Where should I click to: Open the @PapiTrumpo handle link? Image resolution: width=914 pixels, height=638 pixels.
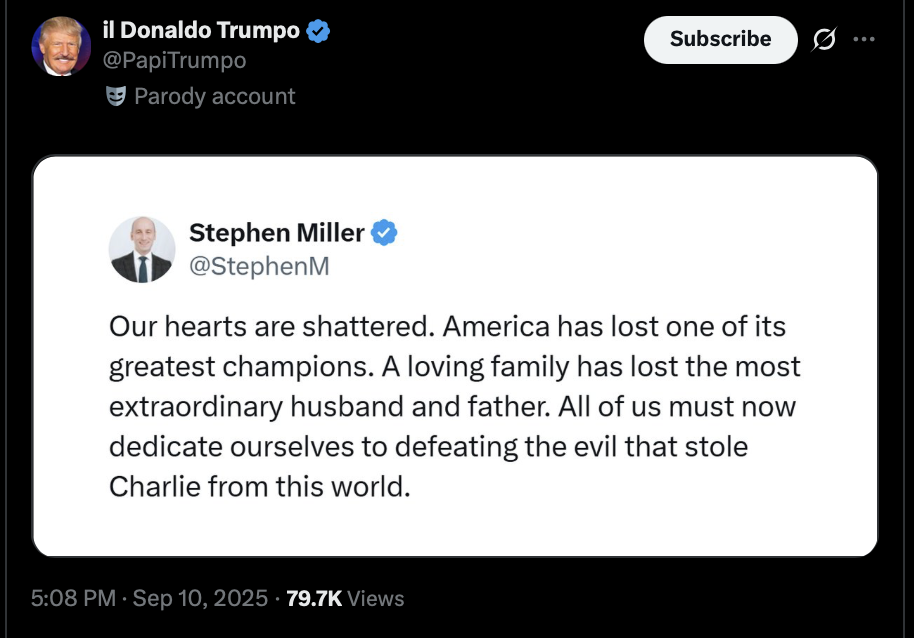pyautogui.click(x=174, y=60)
